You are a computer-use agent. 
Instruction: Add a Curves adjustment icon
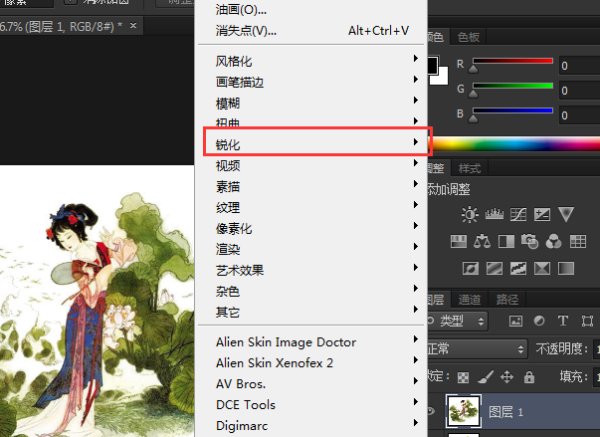click(x=518, y=215)
